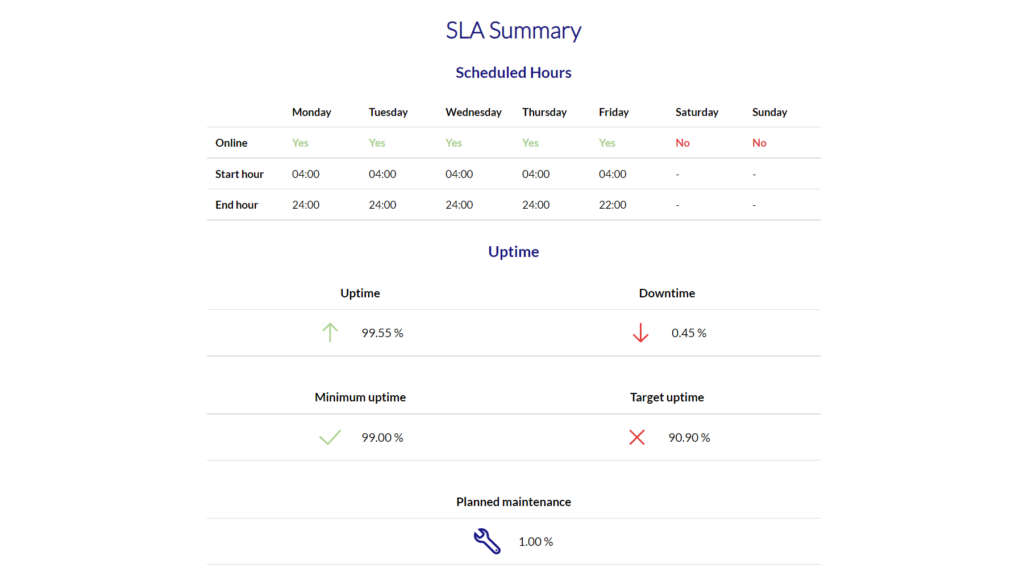Click the Friday column header

click(x=614, y=112)
